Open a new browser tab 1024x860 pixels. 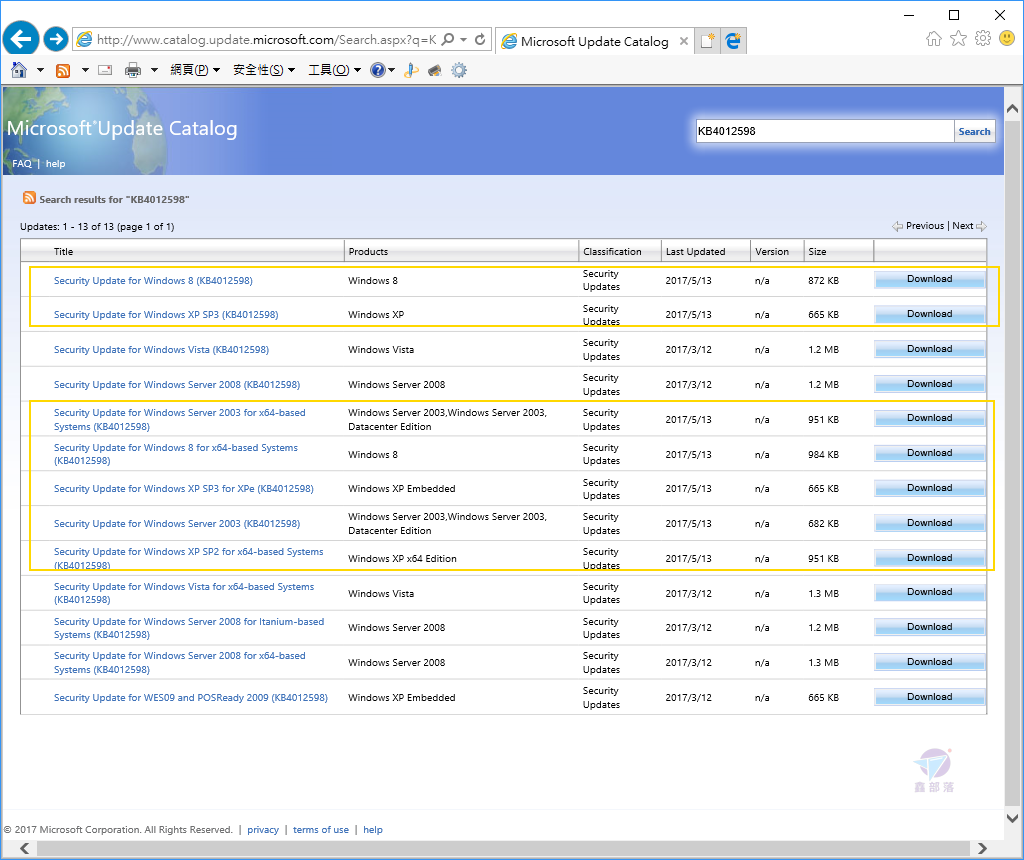click(x=707, y=41)
